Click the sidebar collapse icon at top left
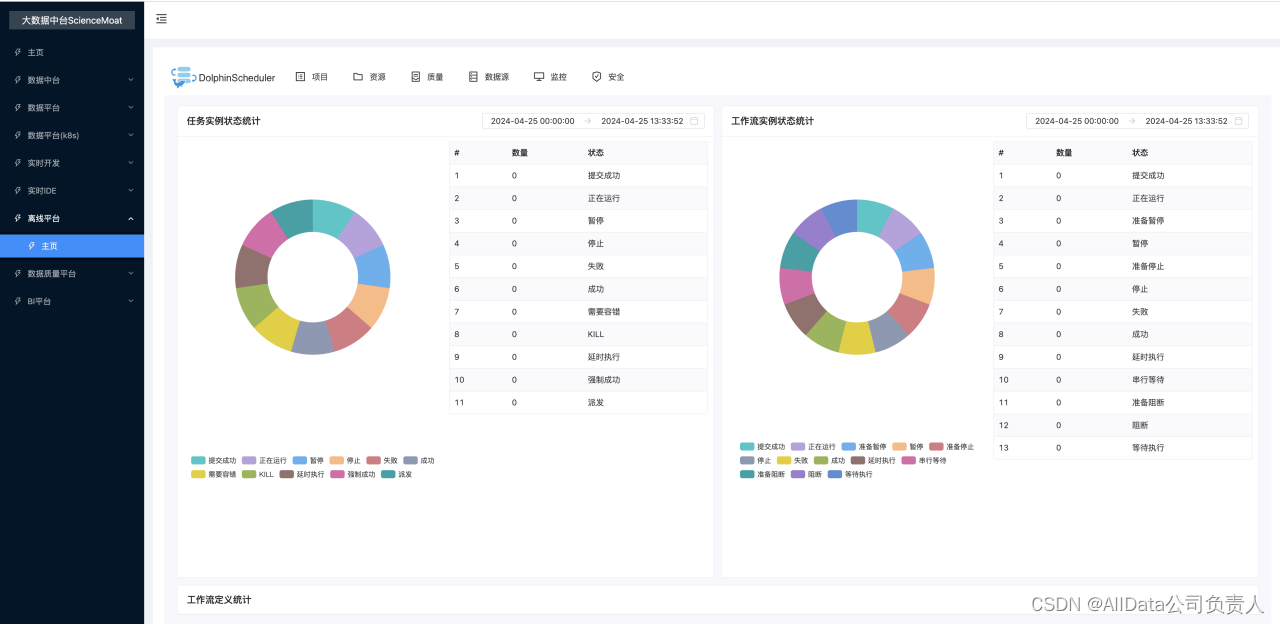The image size is (1280, 624). pyautogui.click(x=161, y=18)
